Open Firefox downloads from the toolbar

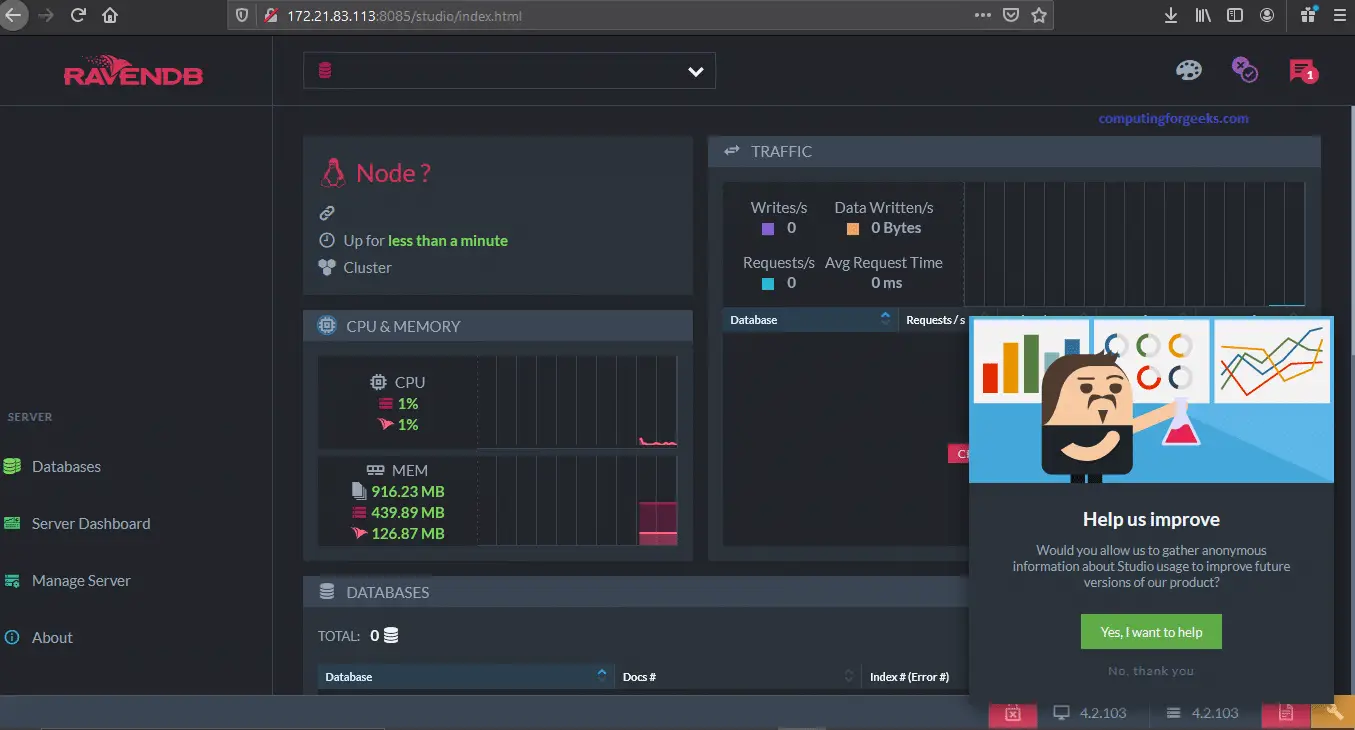tap(1170, 15)
